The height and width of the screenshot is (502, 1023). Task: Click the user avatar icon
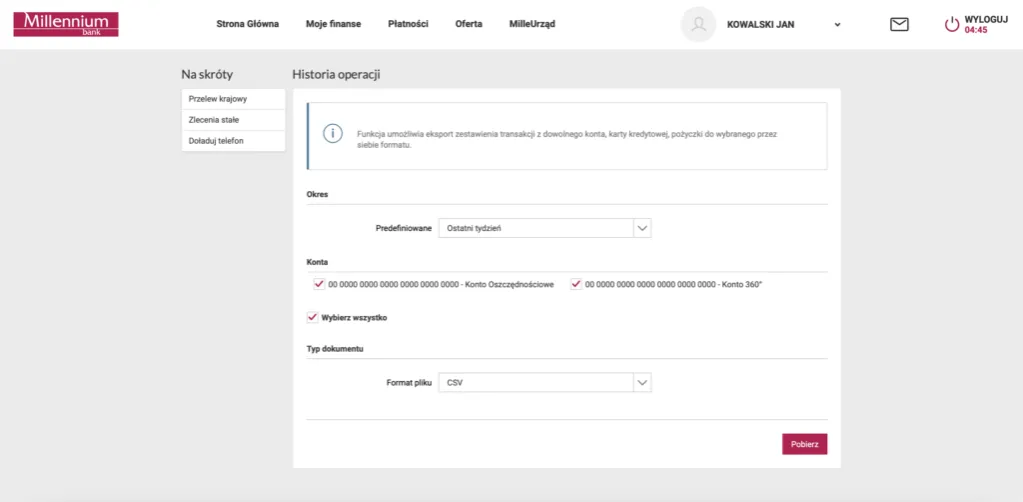point(698,25)
